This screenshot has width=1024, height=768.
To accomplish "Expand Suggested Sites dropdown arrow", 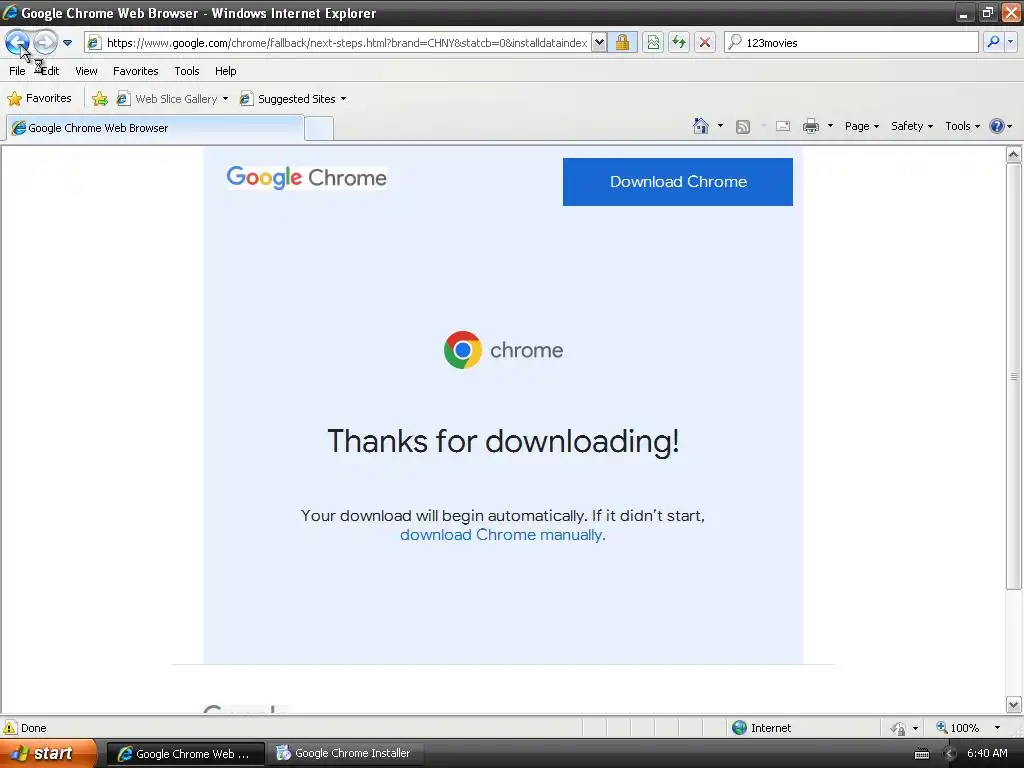I will [344, 99].
